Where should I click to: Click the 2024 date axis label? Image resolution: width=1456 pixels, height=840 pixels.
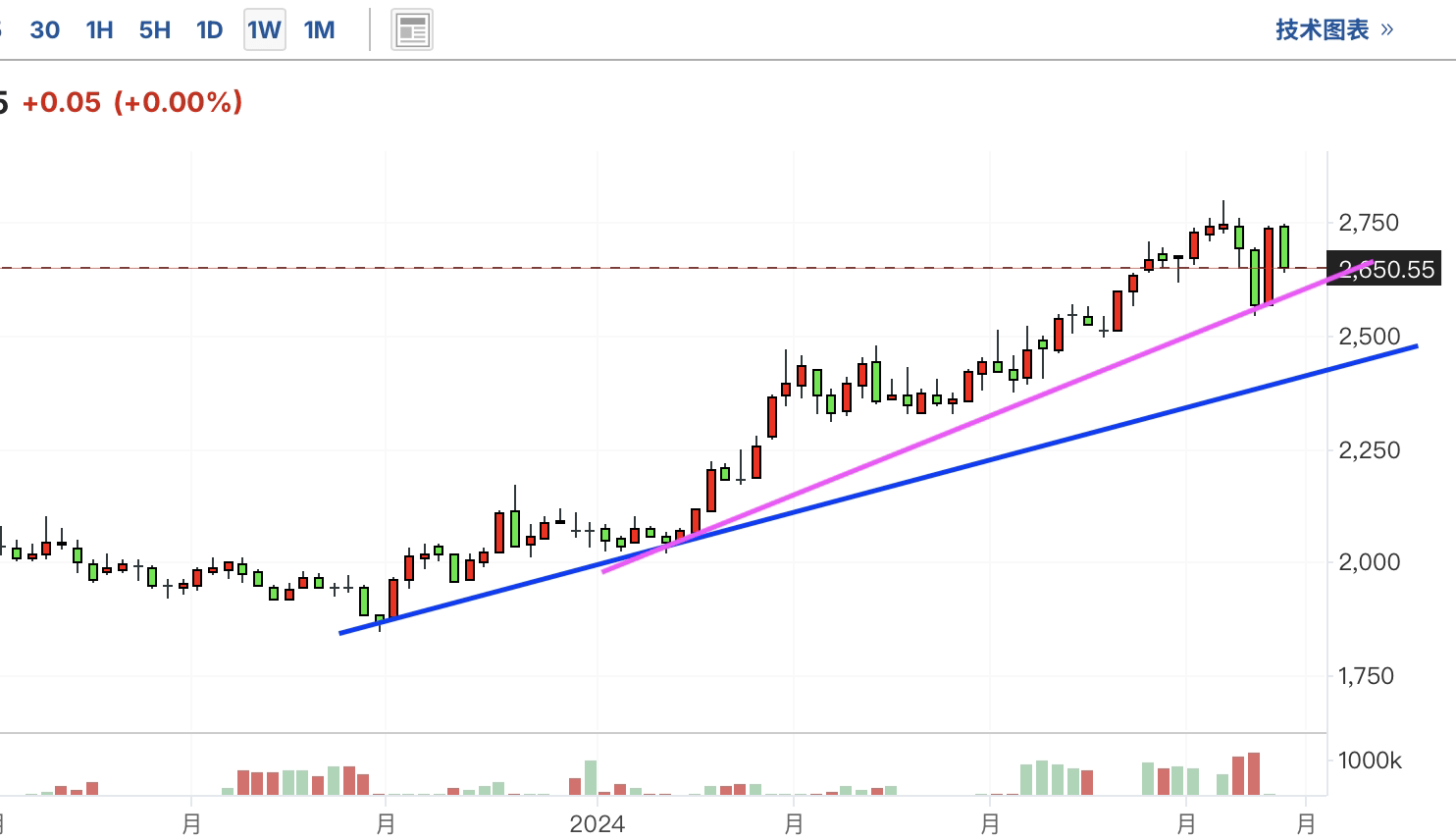(598, 823)
